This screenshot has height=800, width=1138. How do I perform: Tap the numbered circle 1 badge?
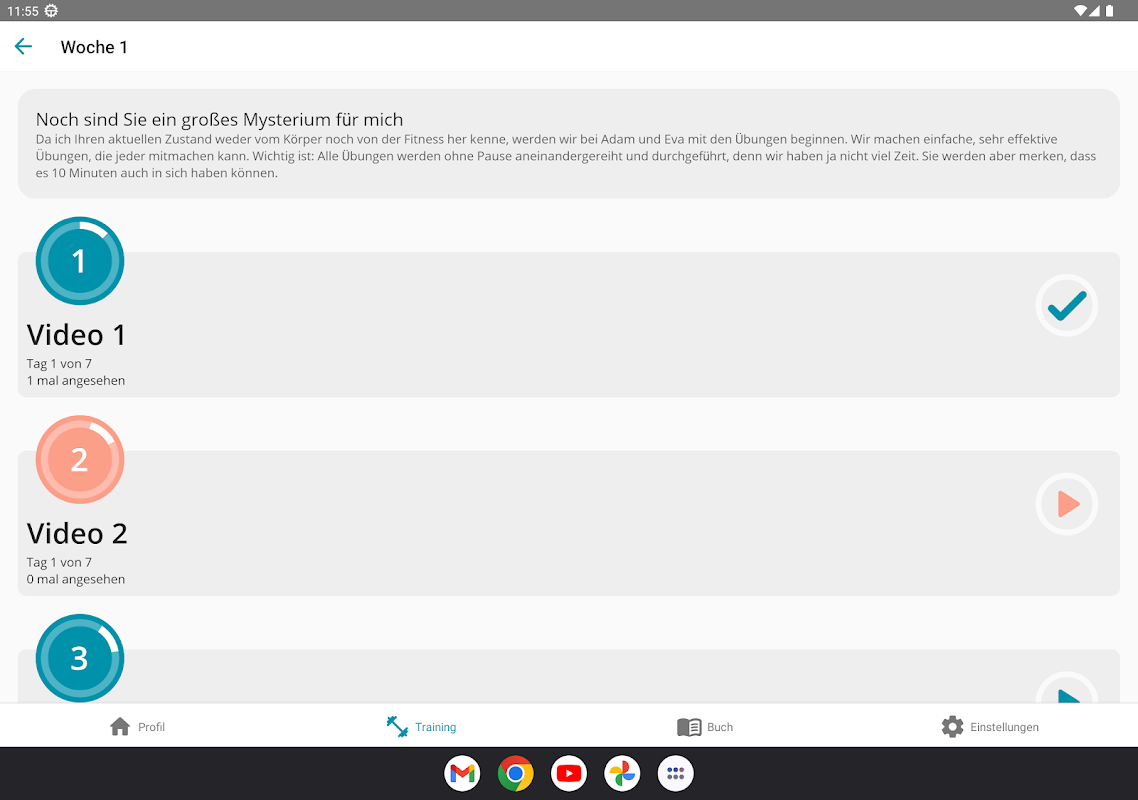[80, 261]
